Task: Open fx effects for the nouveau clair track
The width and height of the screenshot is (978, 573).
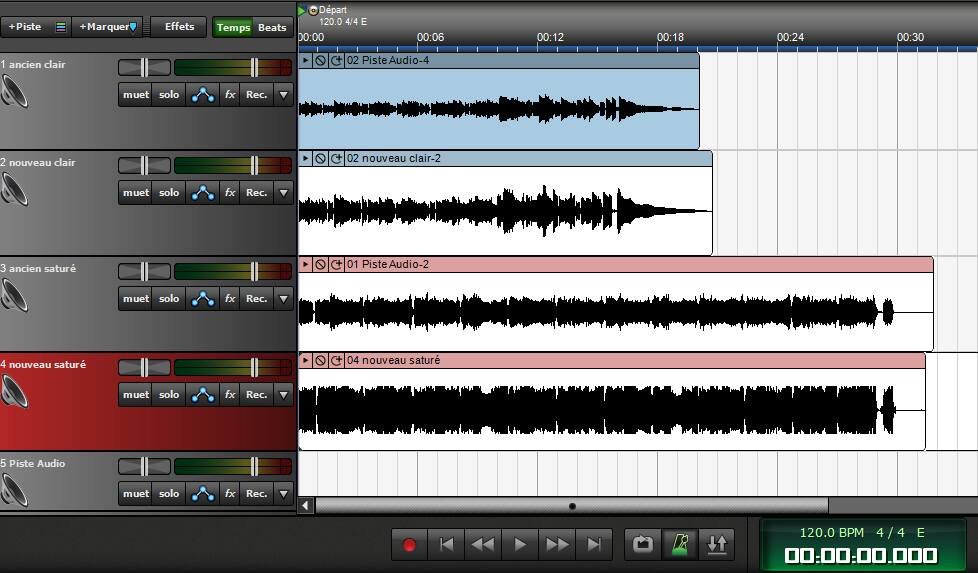Action: [230, 193]
